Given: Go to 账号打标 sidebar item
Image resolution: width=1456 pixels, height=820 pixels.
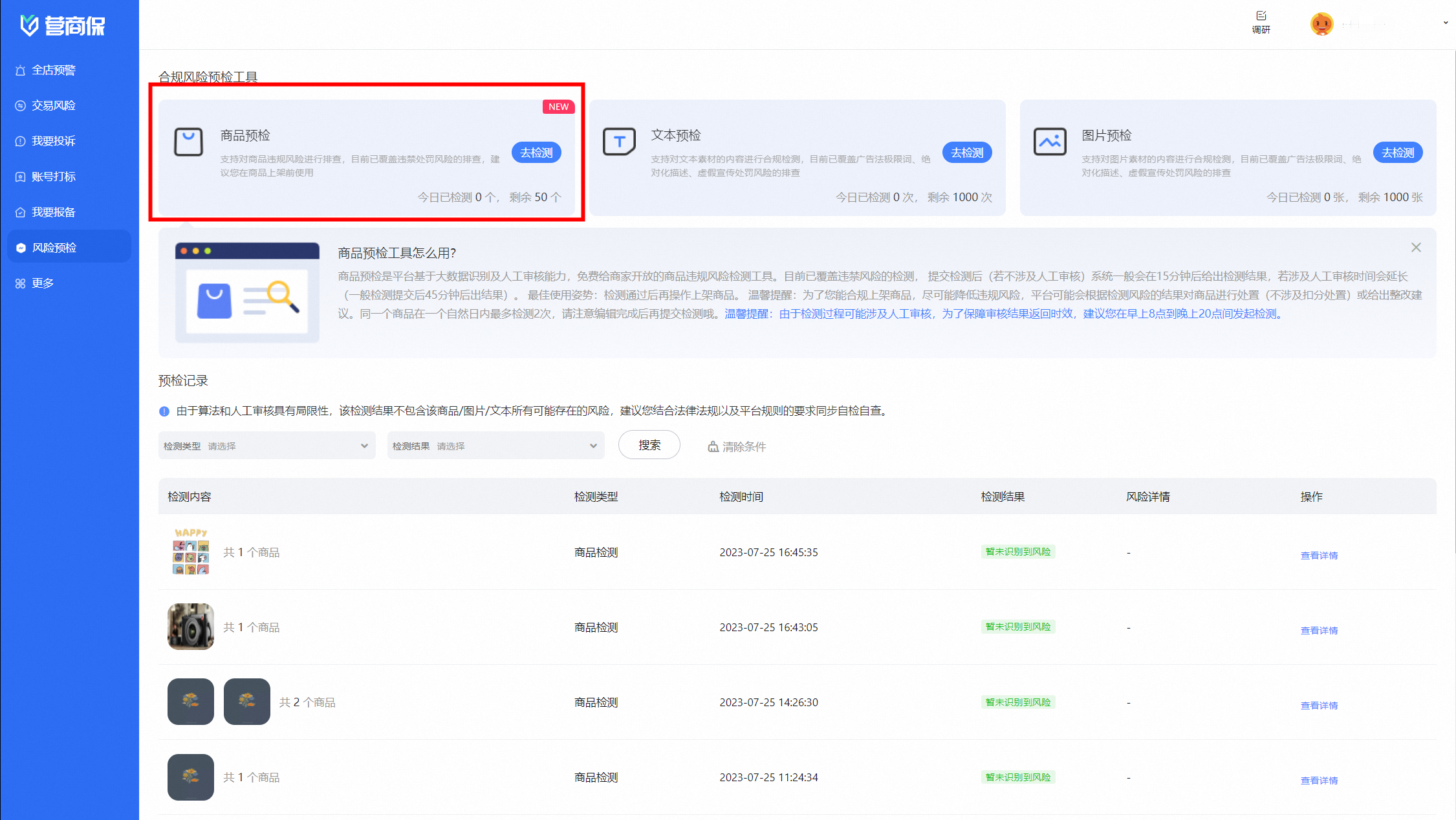Looking at the screenshot, I should pyautogui.click(x=54, y=177).
